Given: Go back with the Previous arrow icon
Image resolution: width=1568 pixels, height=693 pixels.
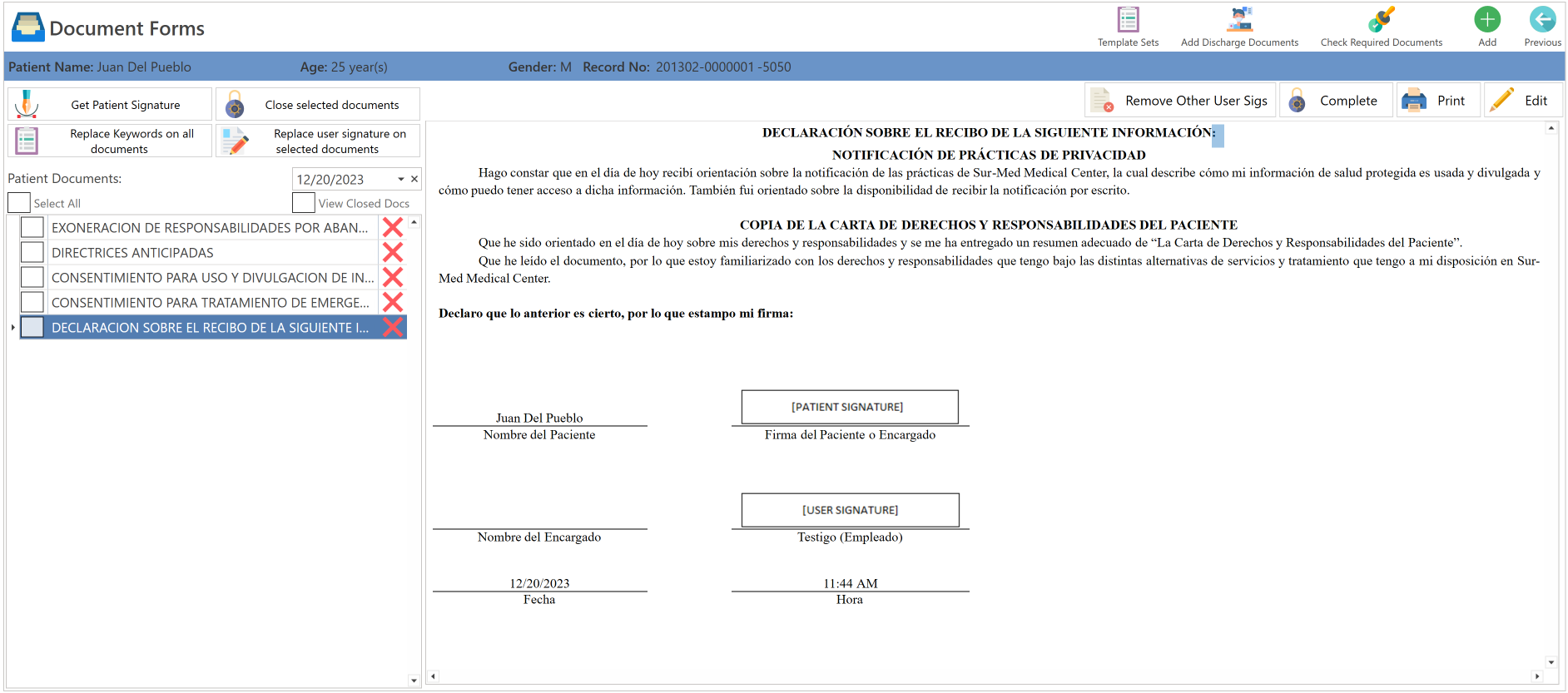Looking at the screenshot, I should [x=1542, y=19].
